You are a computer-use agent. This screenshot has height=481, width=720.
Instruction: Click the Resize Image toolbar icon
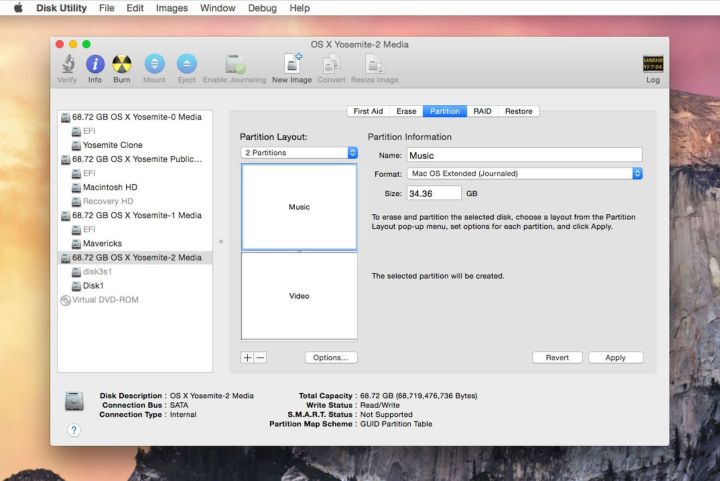click(x=375, y=64)
